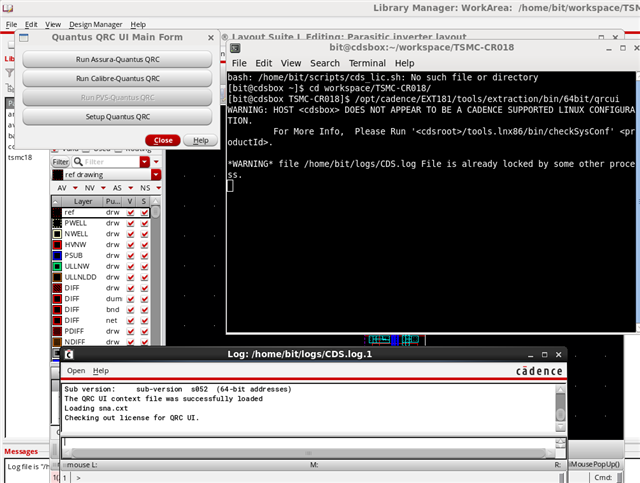The image size is (640, 483).
Task: Open terminal Help menu
Action: (404, 63)
